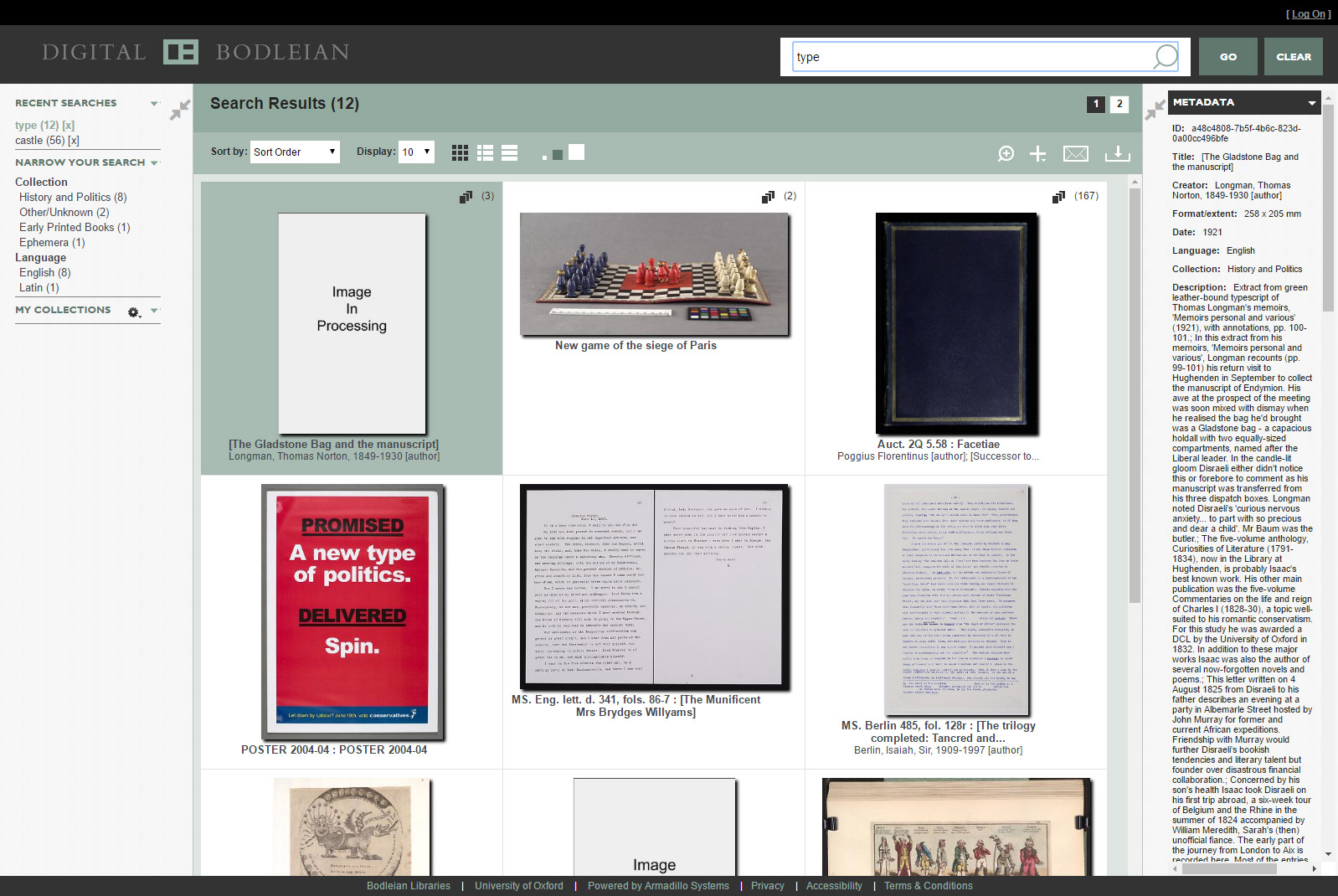Remove the 'castle (56)' recent search
The image size is (1338, 896).
[74, 141]
